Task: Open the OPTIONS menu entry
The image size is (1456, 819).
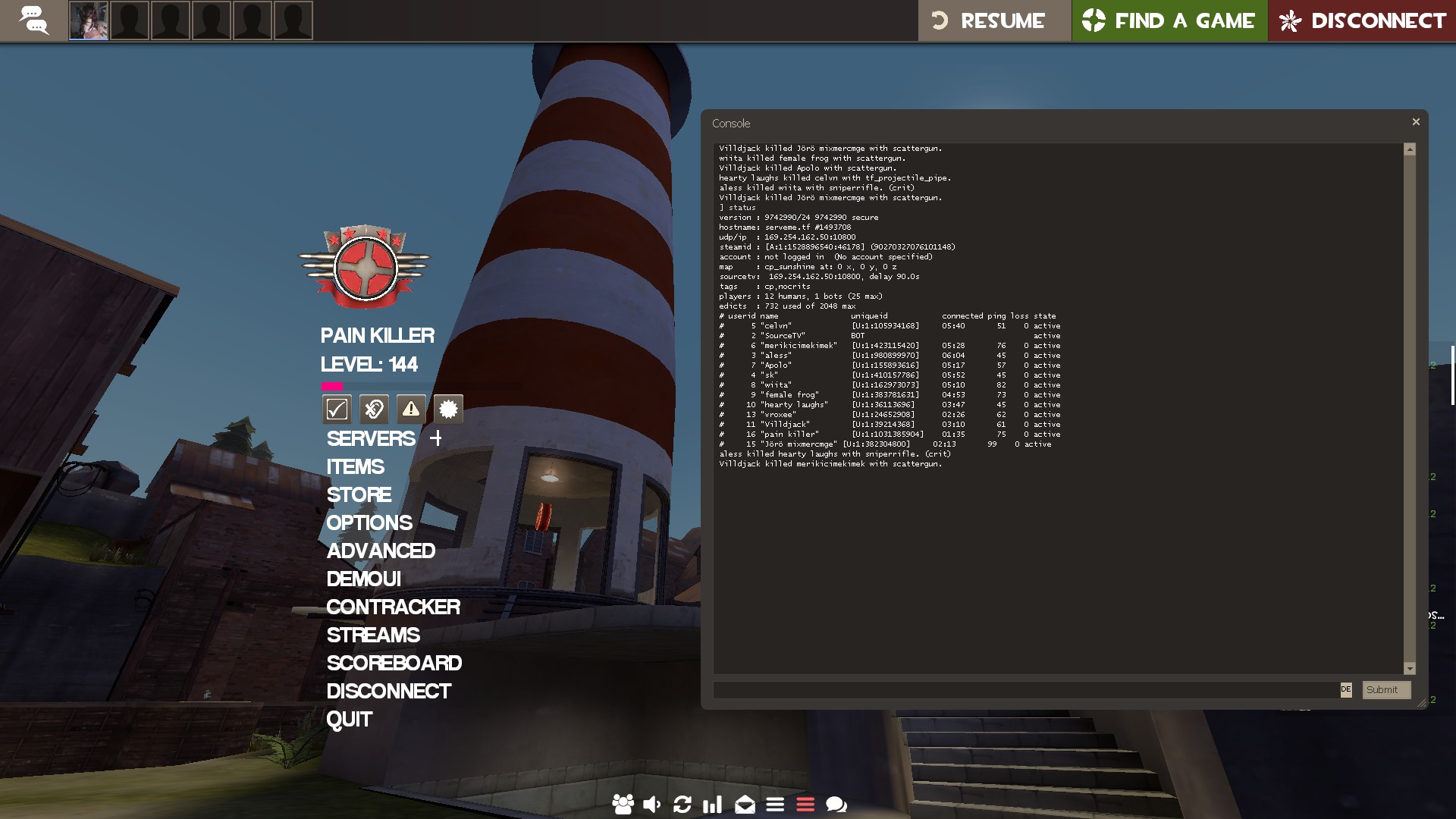Action: click(x=369, y=523)
